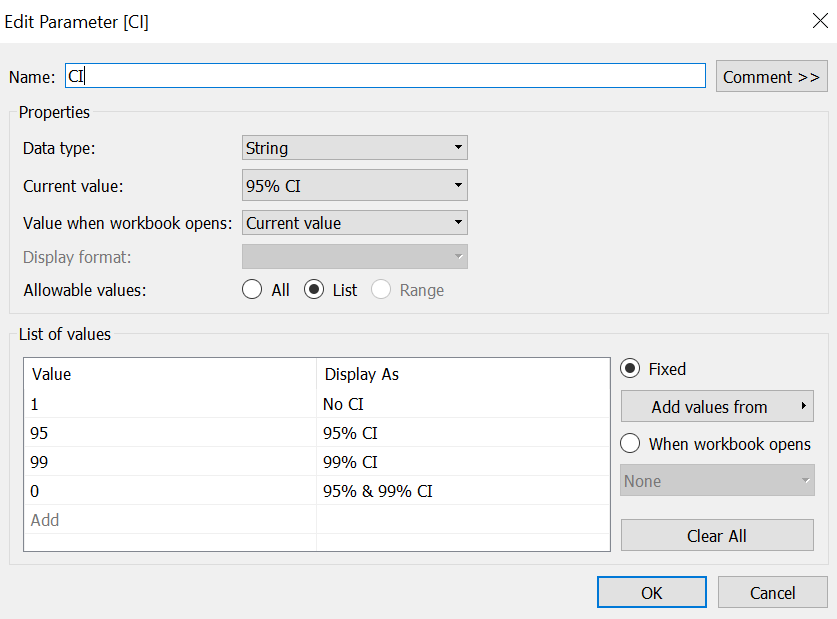
Task: Click the 99% CI display-as cell
Action: click(462, 462)
